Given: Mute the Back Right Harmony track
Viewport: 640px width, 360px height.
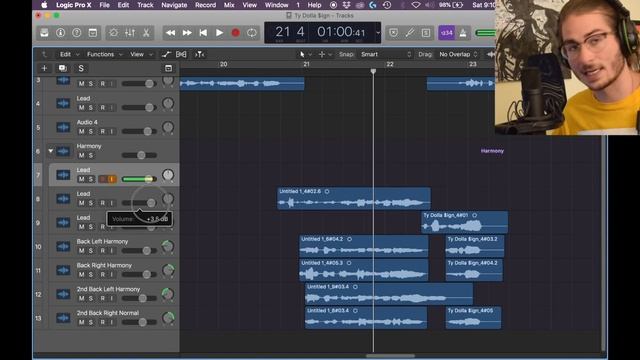Looking at the screenshot, I should 82,275.
